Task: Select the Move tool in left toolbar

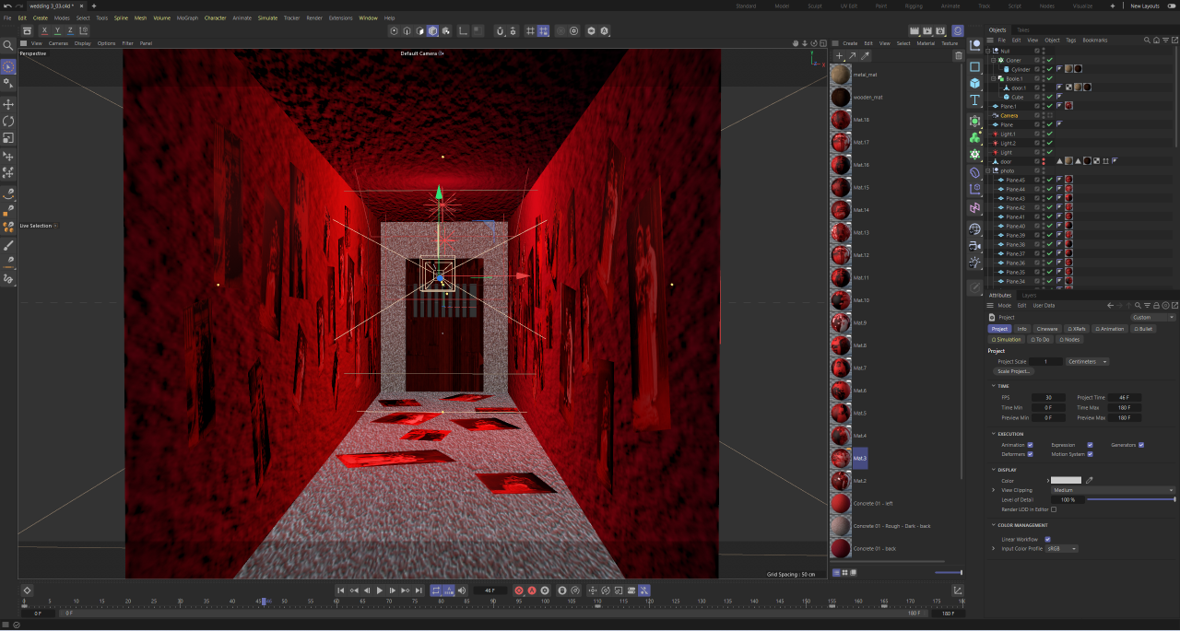Action: (8, 104)
